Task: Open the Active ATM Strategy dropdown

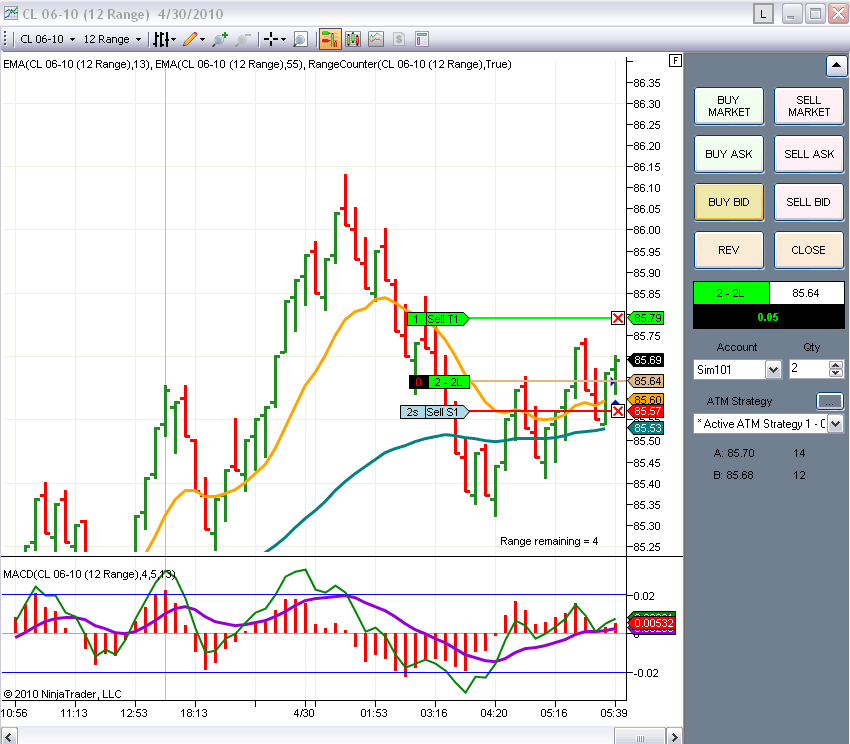Action: click(835, 424)
